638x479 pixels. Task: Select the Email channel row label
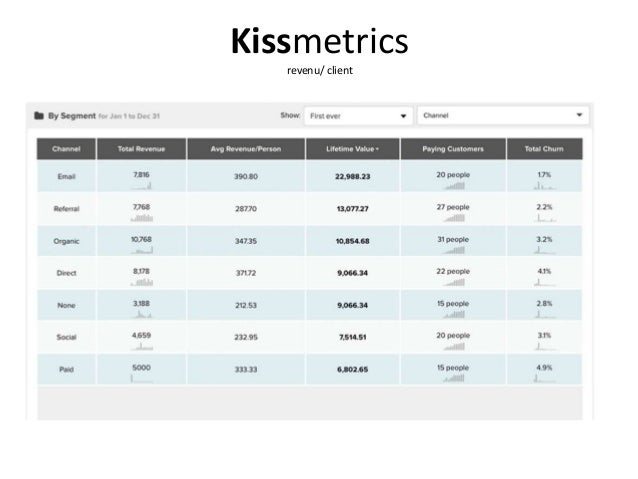point(66,177)
